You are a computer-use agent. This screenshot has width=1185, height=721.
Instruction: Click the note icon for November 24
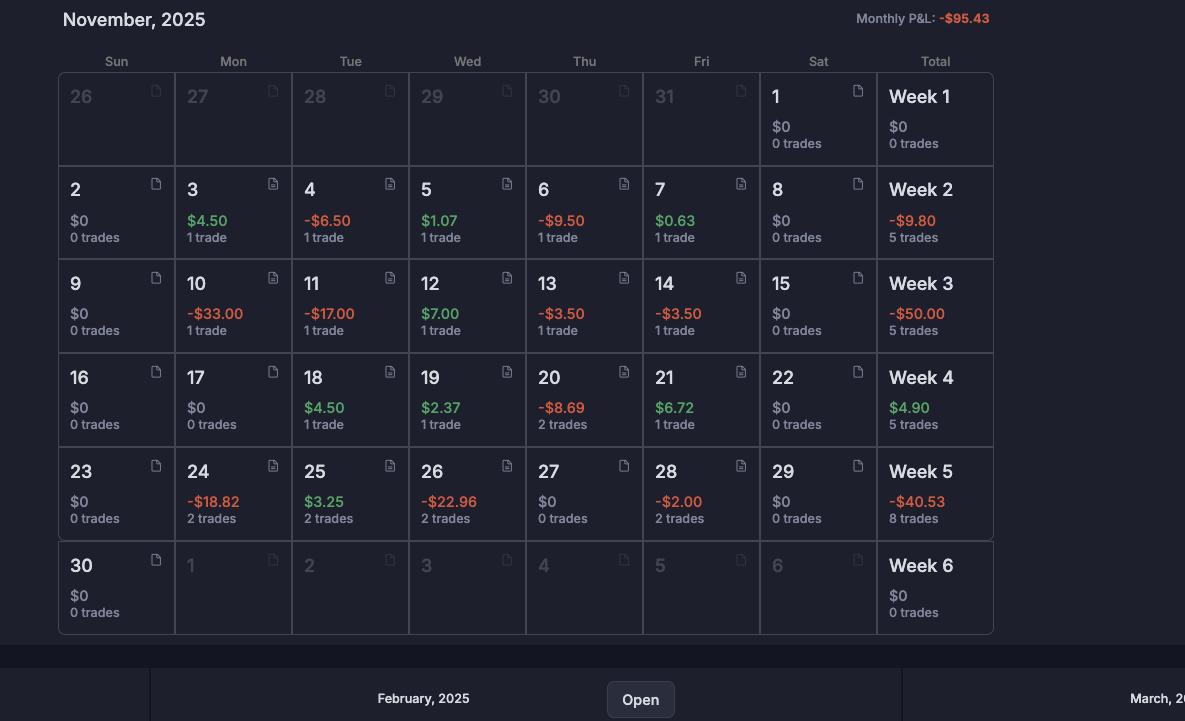(x=273, y=466)
